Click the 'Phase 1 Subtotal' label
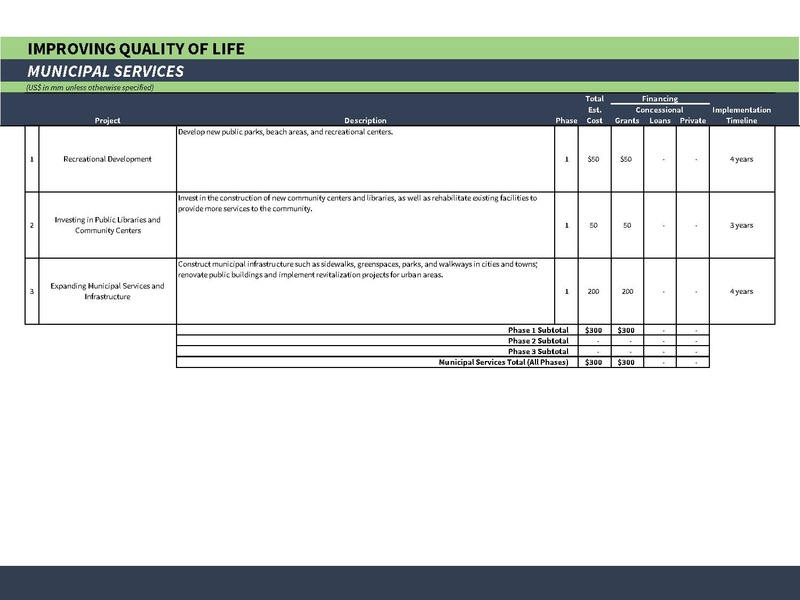Screen dimensions: 800x600 click(537, 330)
